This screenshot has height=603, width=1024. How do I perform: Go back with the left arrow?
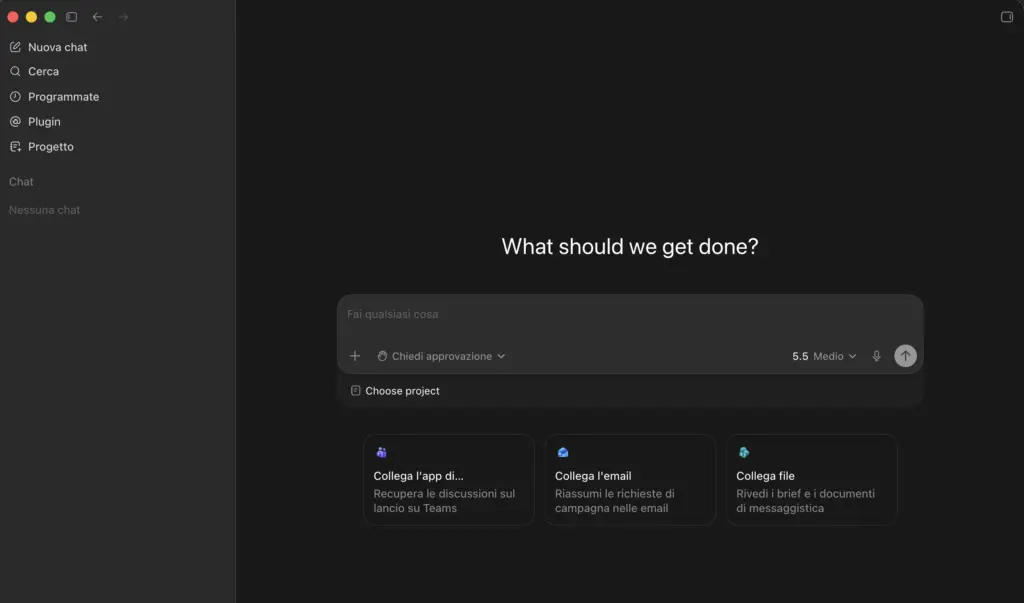pos(97,17)
